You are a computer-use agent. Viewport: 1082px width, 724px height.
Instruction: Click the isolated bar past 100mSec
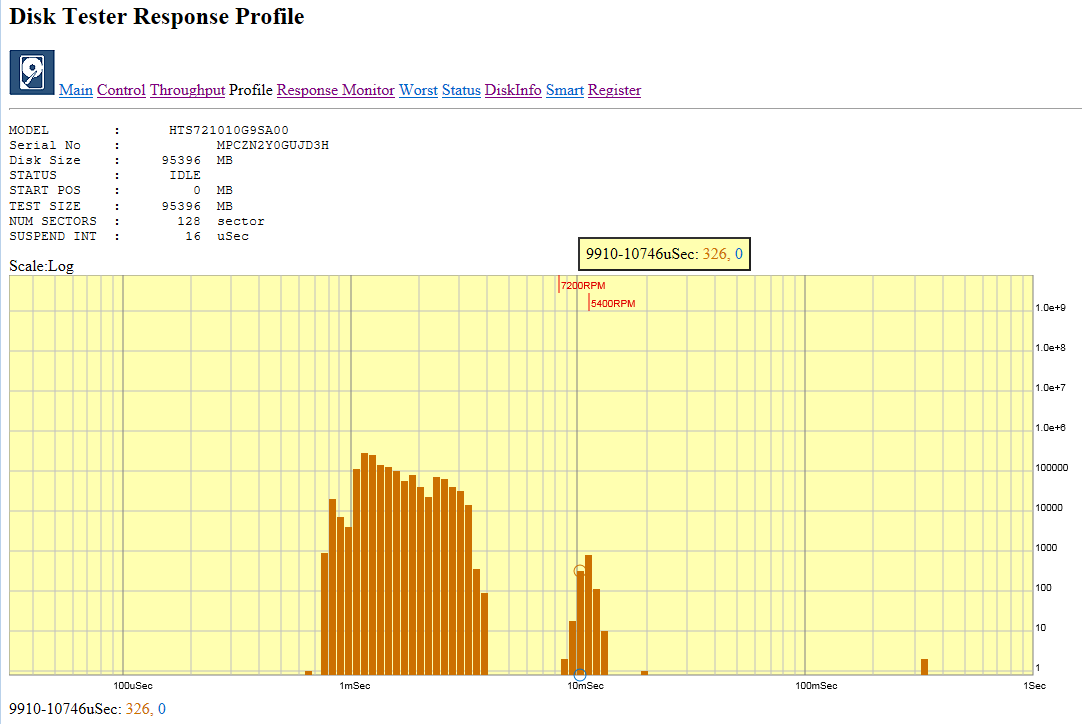(924, 667)
